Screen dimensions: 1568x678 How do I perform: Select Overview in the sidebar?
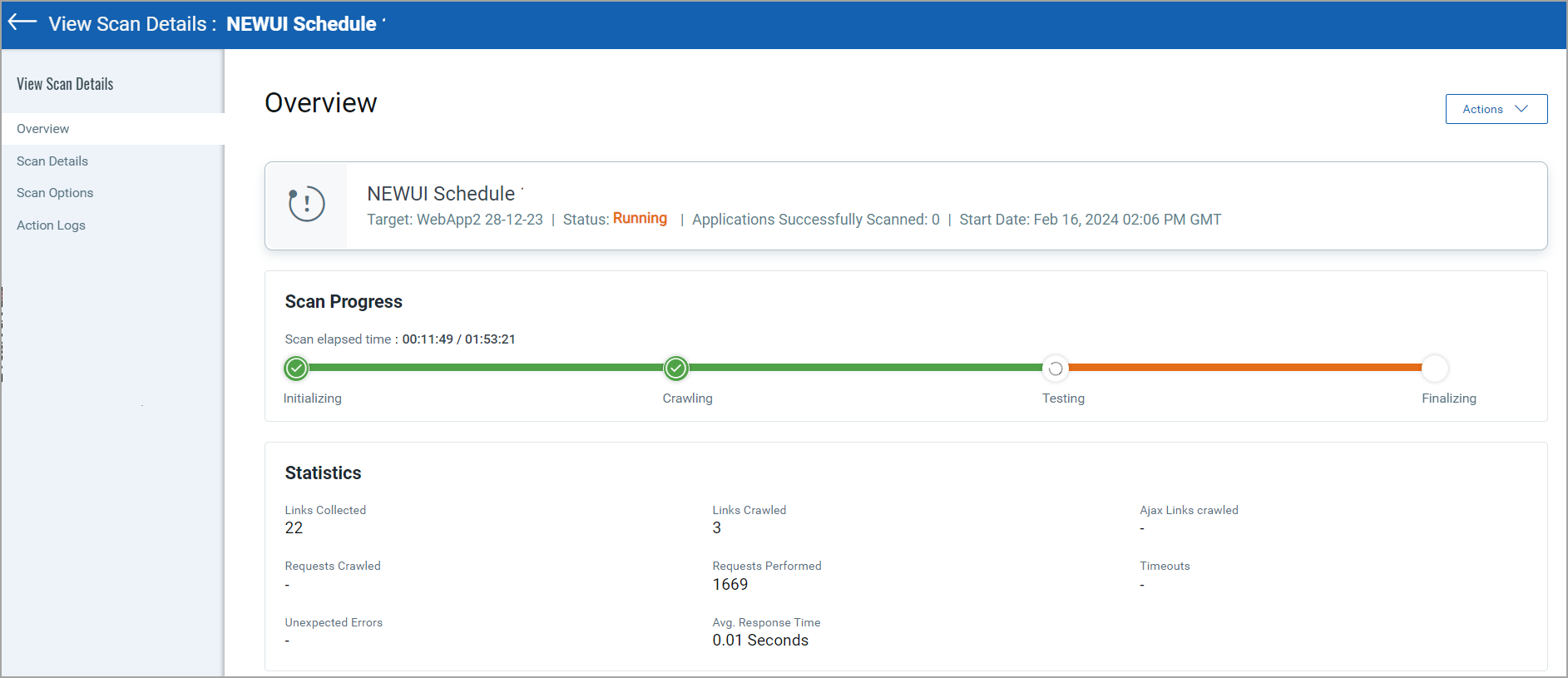113,129
